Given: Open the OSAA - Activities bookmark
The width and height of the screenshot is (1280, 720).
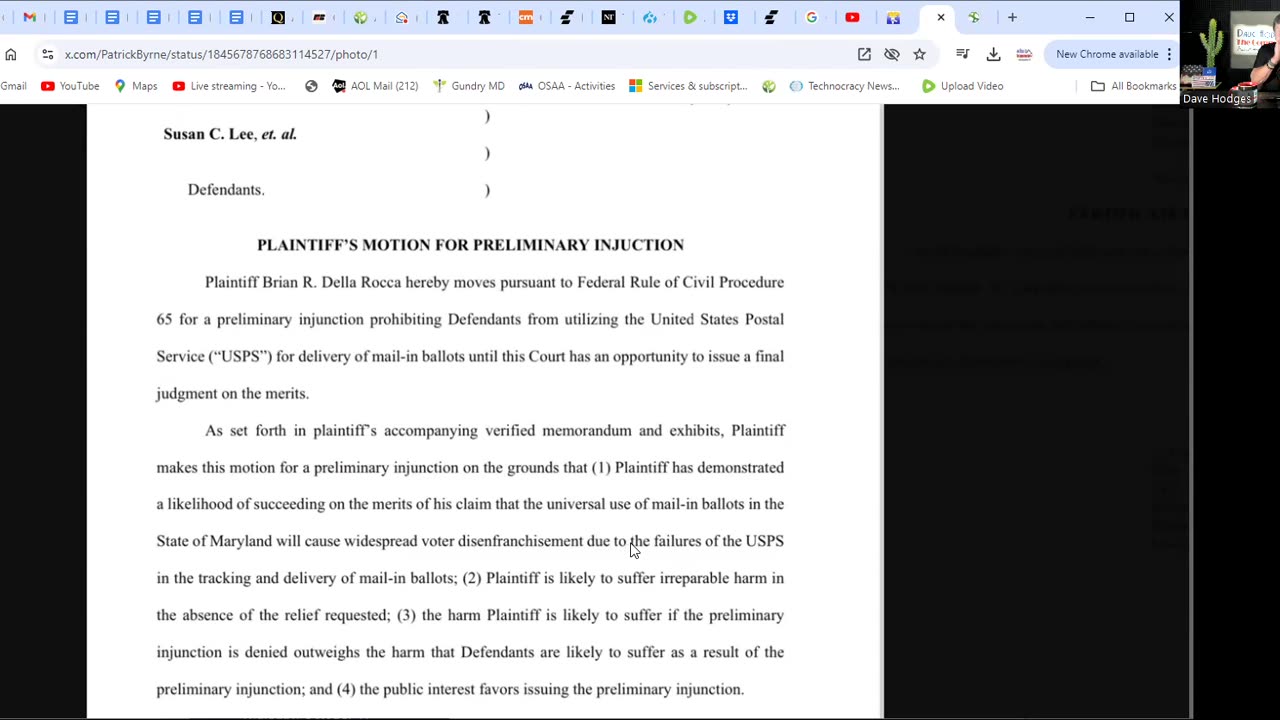Looking at the screenshot, I should [x=566, y=86].
